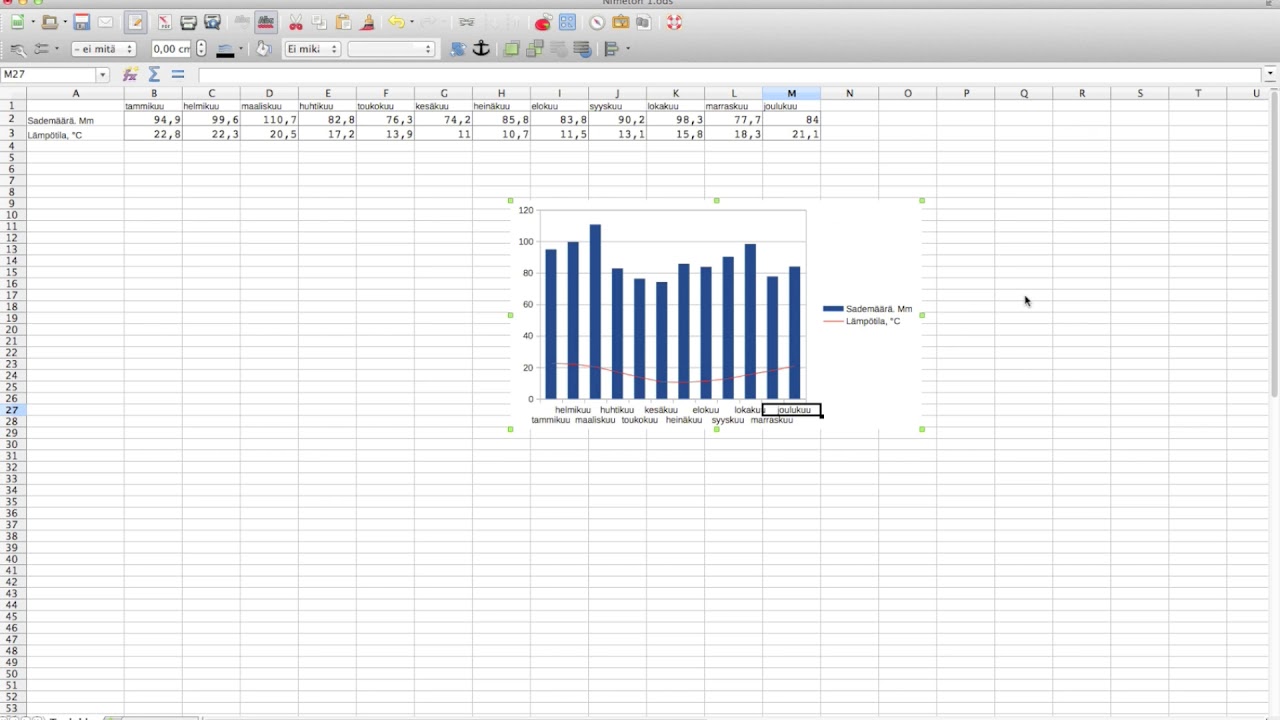Viewport: 1280px width, 720px height.
Task: Select the 'Lämpötila, °C' row label cell
Action: [x=75, y=134]
